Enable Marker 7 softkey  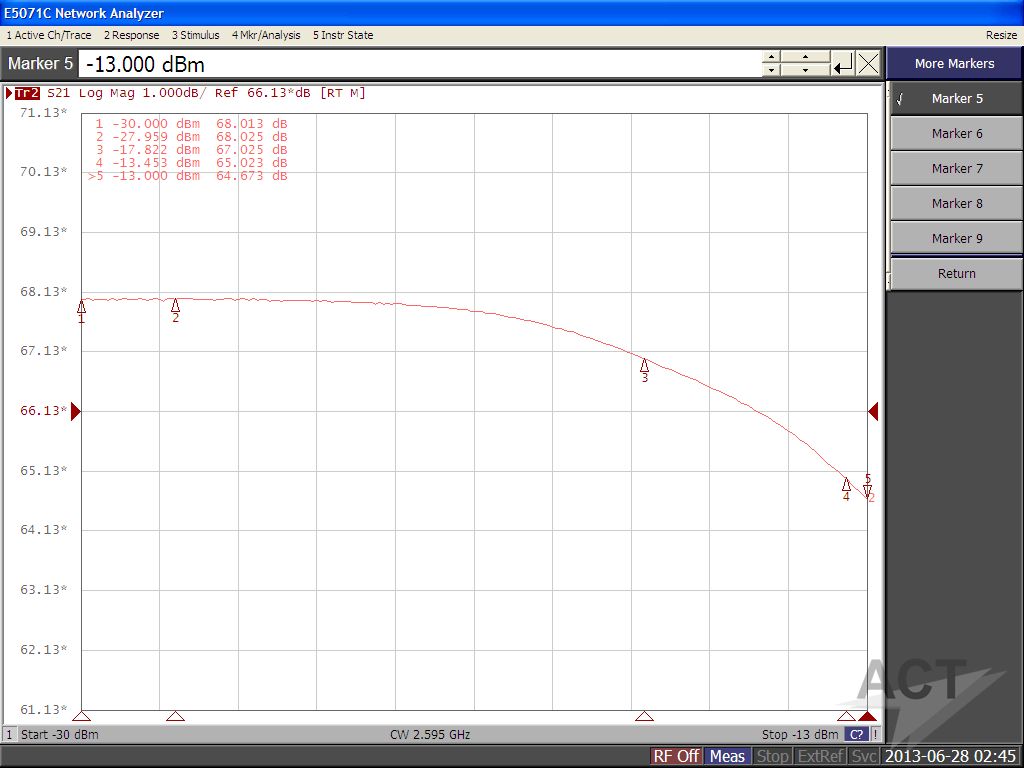click(956, 168)
